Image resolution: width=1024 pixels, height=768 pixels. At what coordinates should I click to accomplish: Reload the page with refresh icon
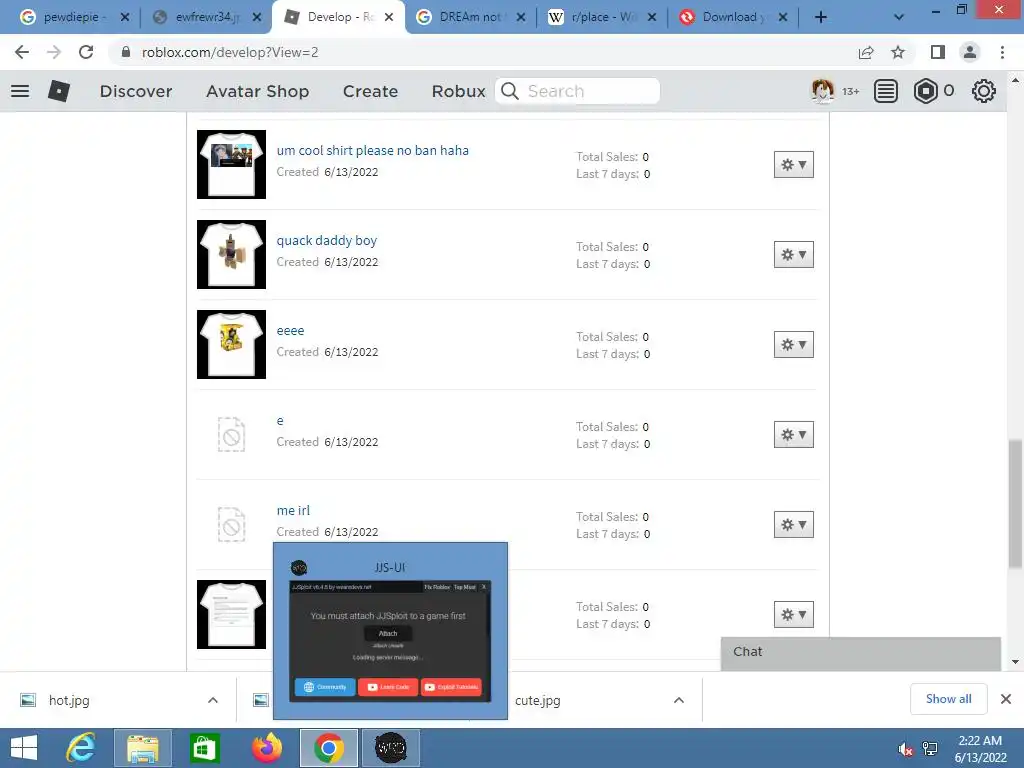tap(86, 52)
